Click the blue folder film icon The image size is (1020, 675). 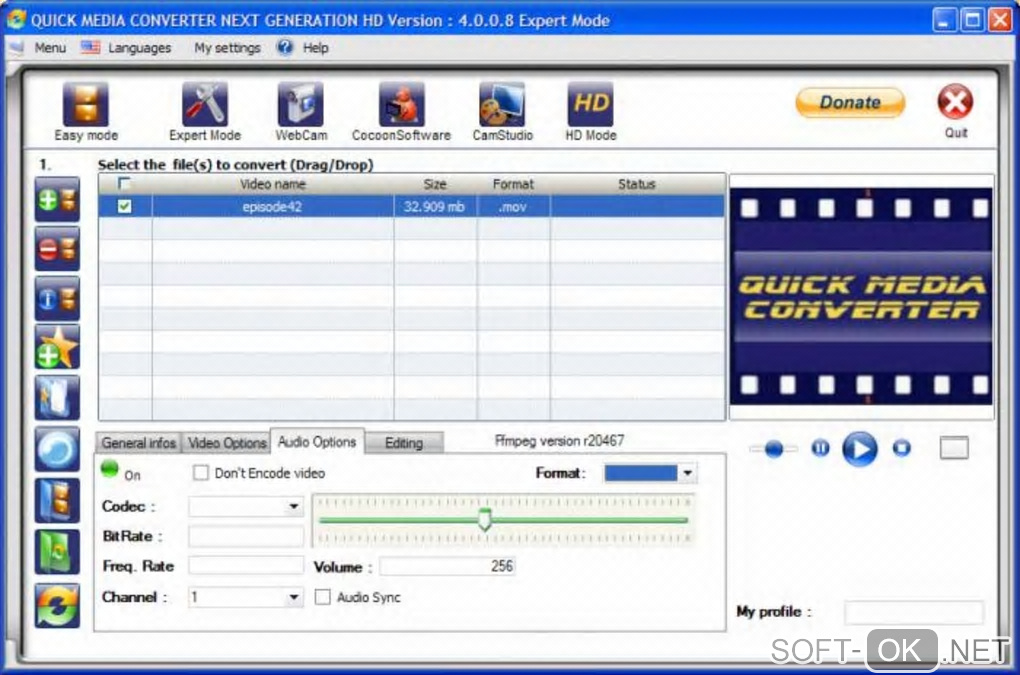57,501
